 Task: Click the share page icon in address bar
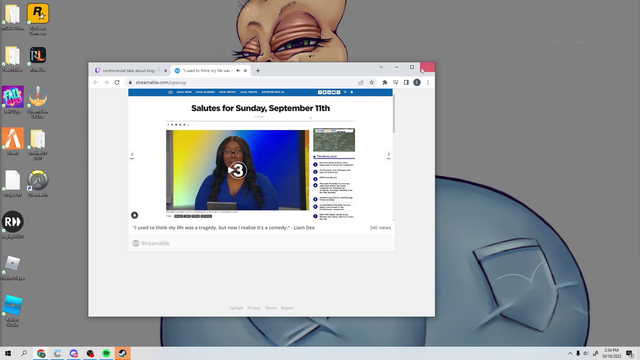click(x=361, y=82)
